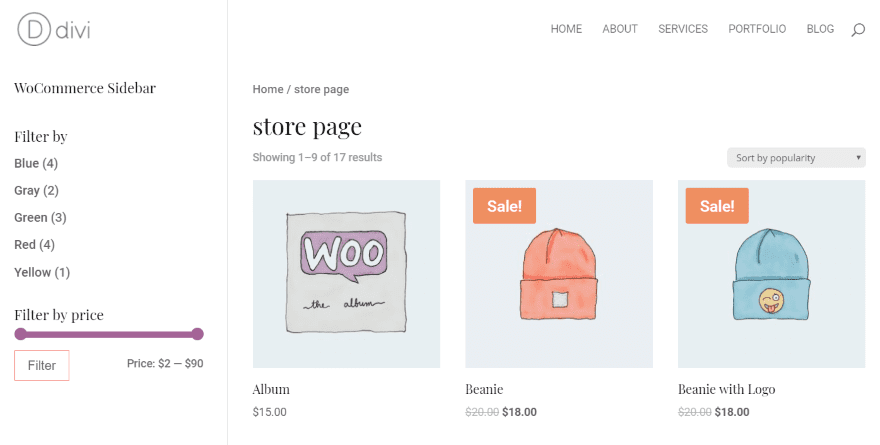This screenshot has height=445, width=880.
Task: Click the Divi logo icon
Action: pyautogui.click(x=34, y=29)
